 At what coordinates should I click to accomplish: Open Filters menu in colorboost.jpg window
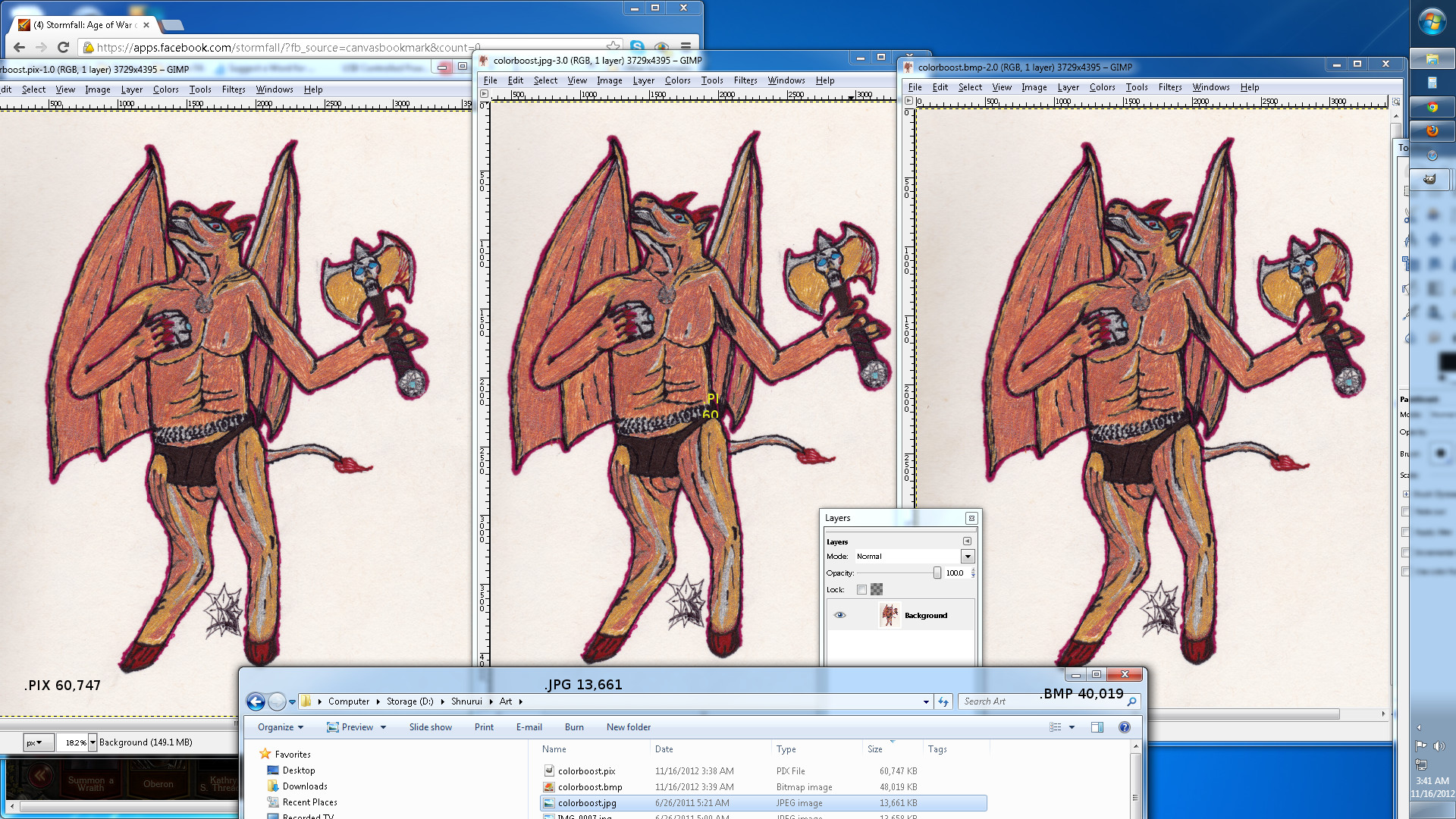click(x=745, y=80)
